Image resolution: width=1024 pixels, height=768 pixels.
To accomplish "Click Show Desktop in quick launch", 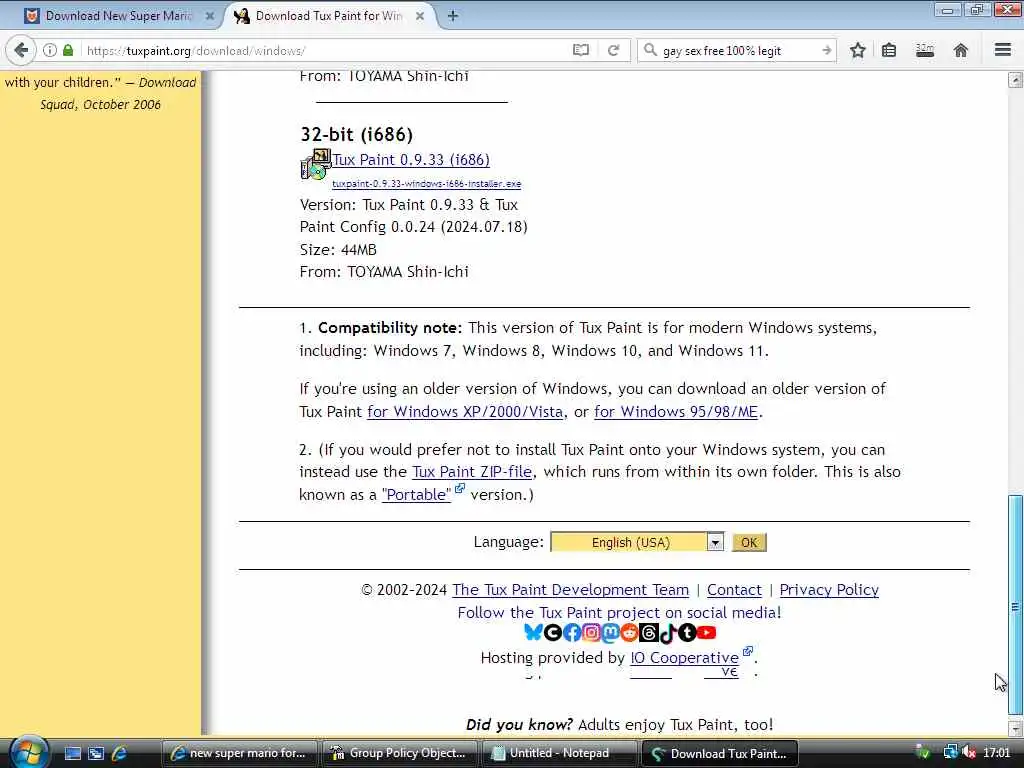I will 72,753.
